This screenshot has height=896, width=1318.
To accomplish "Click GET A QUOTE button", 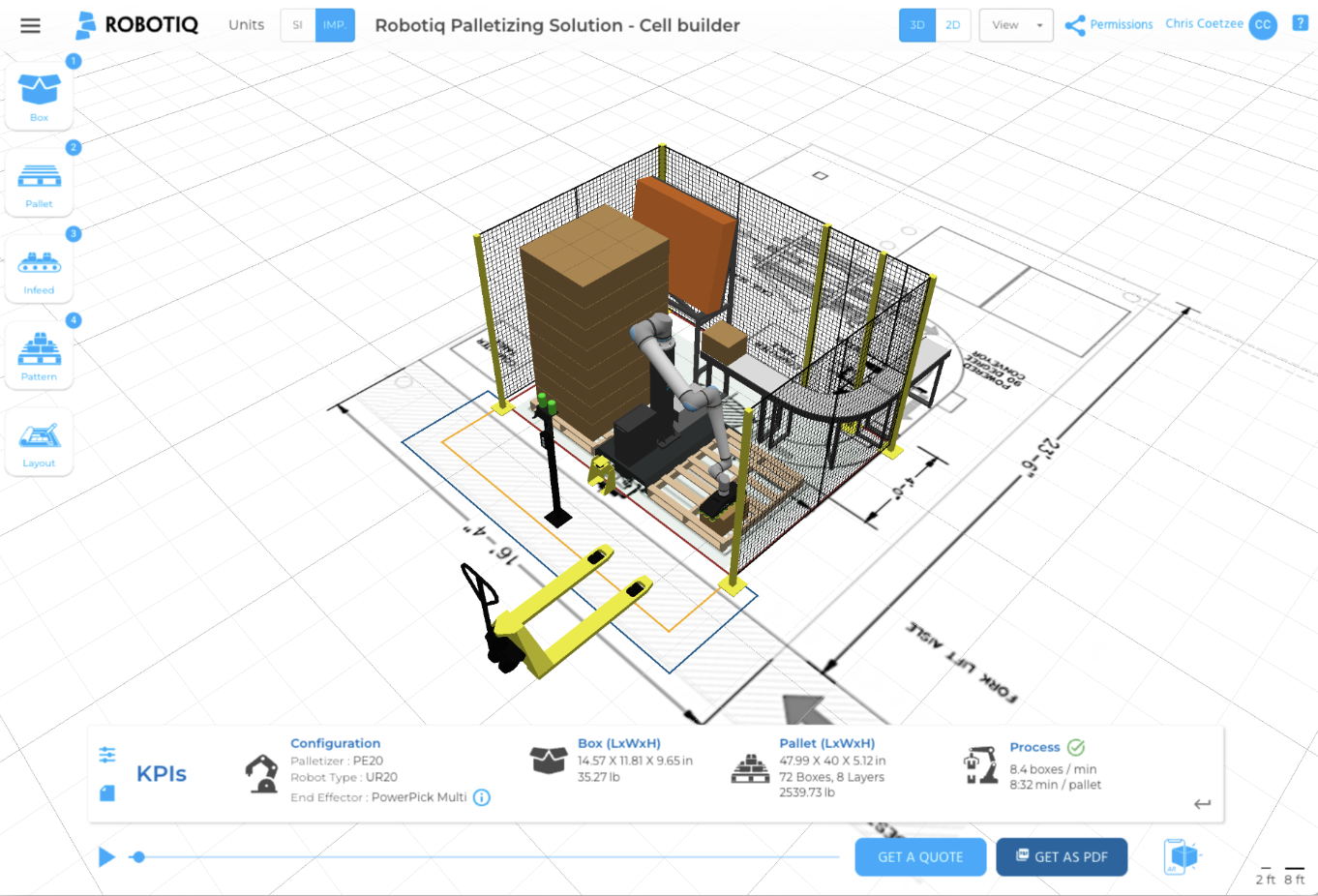I will (x=920, y=856).
